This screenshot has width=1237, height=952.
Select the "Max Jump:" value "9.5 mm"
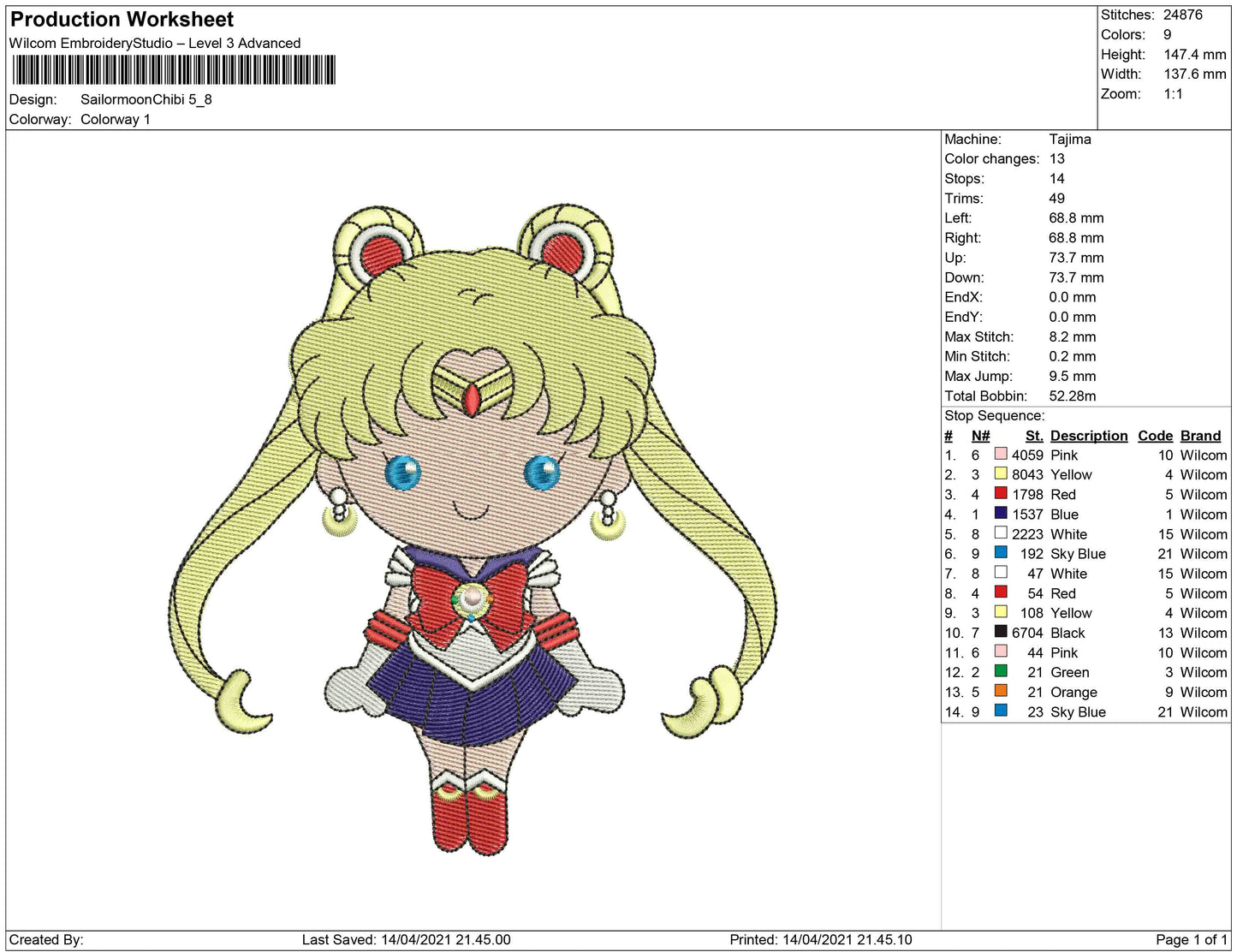1073,376
